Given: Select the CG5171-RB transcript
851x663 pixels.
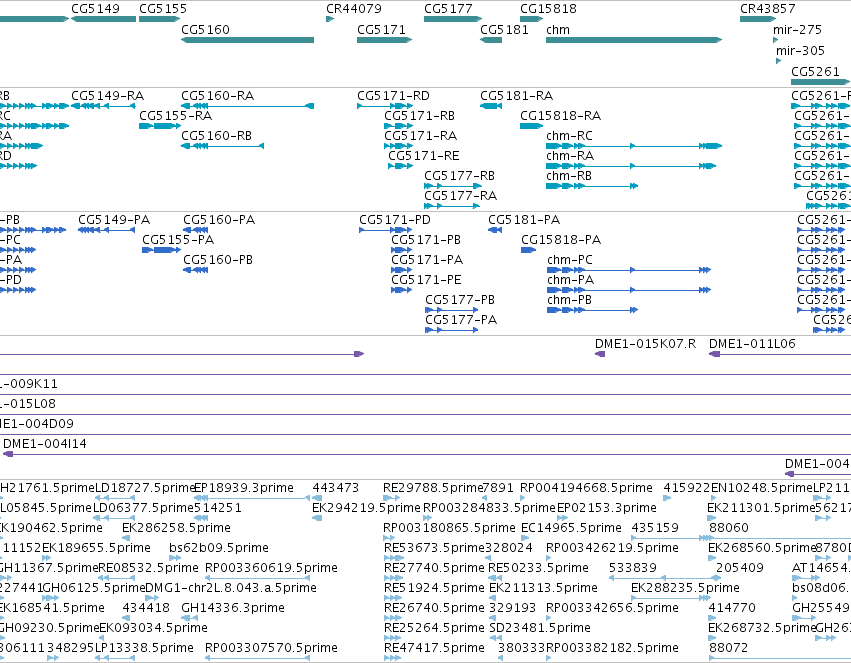Looking at the screenshot, I should pyautogui.click(x=399, y=126).
